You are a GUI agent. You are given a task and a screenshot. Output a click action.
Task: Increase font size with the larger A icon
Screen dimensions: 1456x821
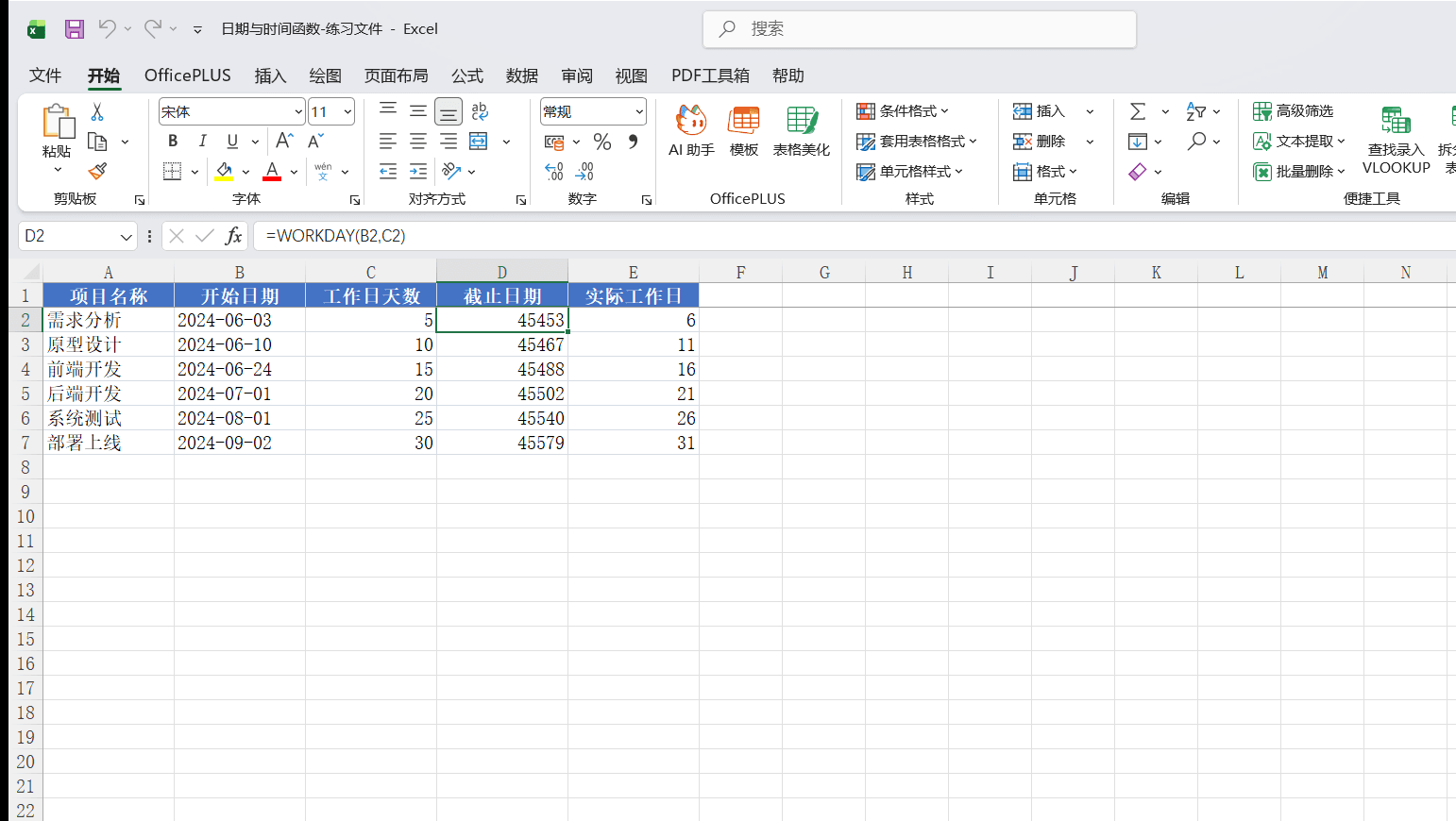[284, 141]
